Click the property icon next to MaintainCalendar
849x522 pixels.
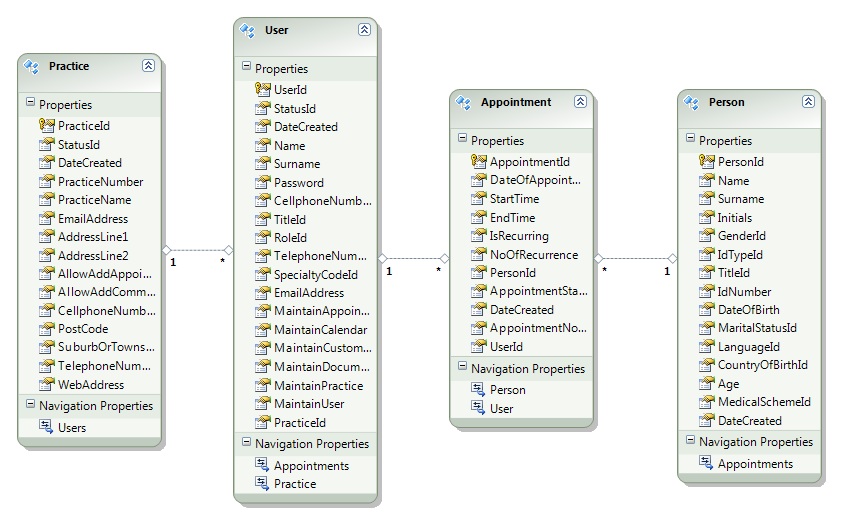tap(263, 329)
